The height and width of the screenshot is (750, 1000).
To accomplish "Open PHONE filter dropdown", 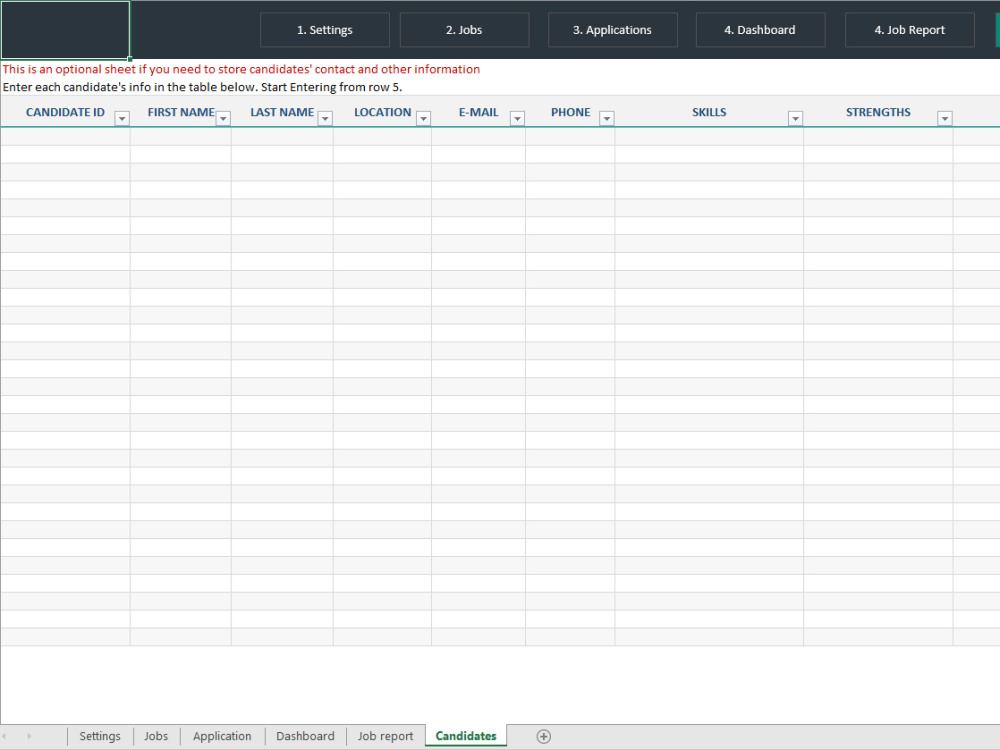I will coord(606,118).
